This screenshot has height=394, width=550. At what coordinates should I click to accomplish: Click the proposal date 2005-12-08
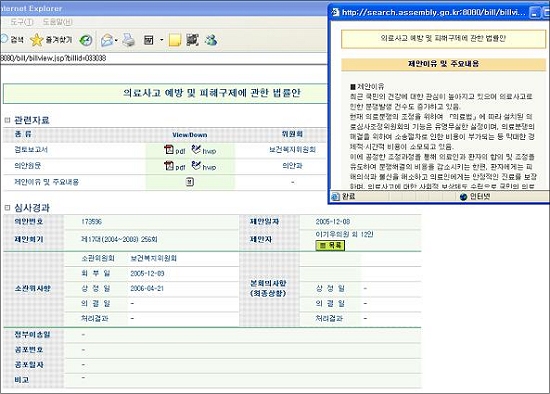coord(333,222)
